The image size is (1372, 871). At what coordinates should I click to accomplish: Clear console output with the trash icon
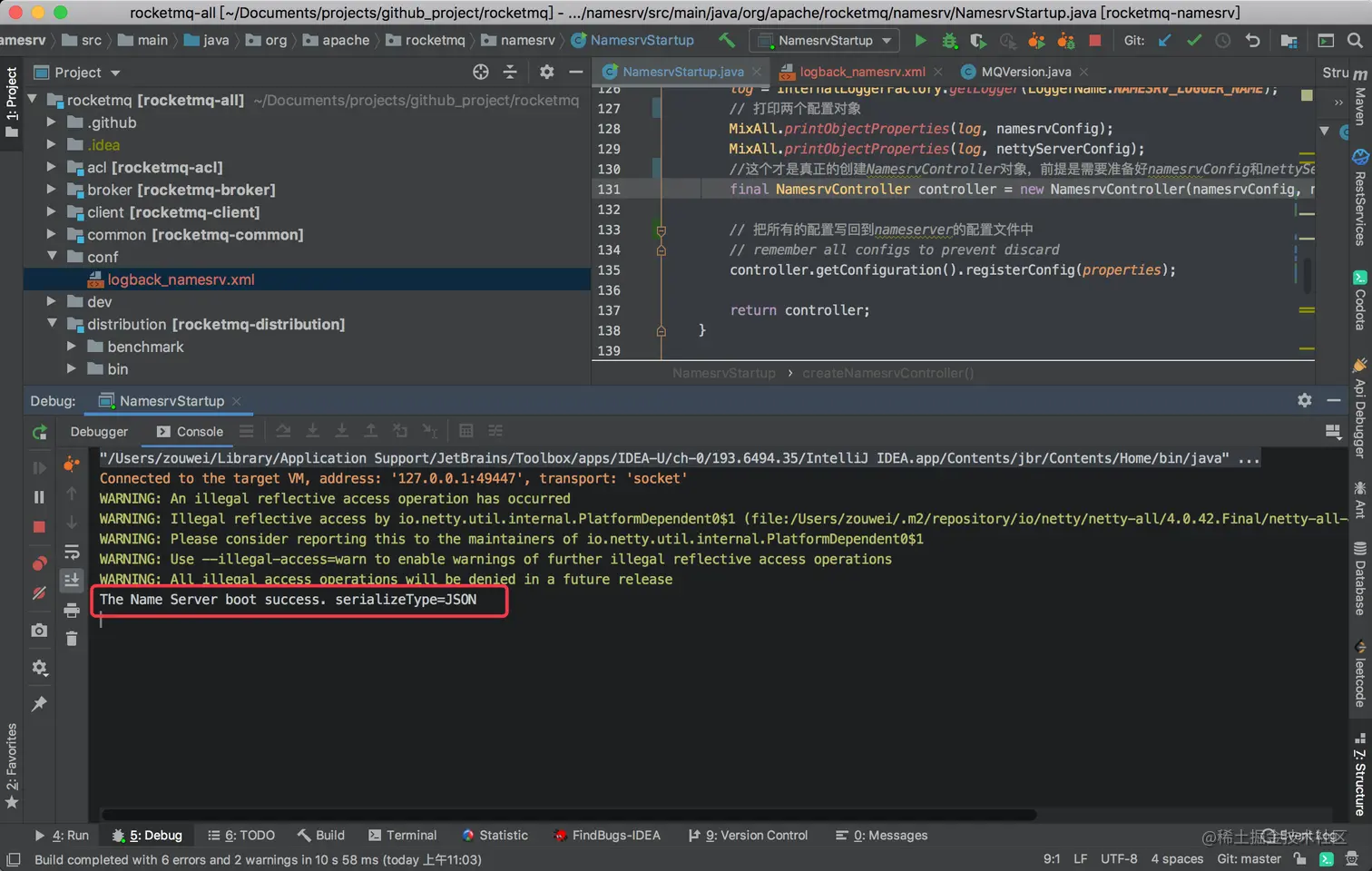pos(72,639)
